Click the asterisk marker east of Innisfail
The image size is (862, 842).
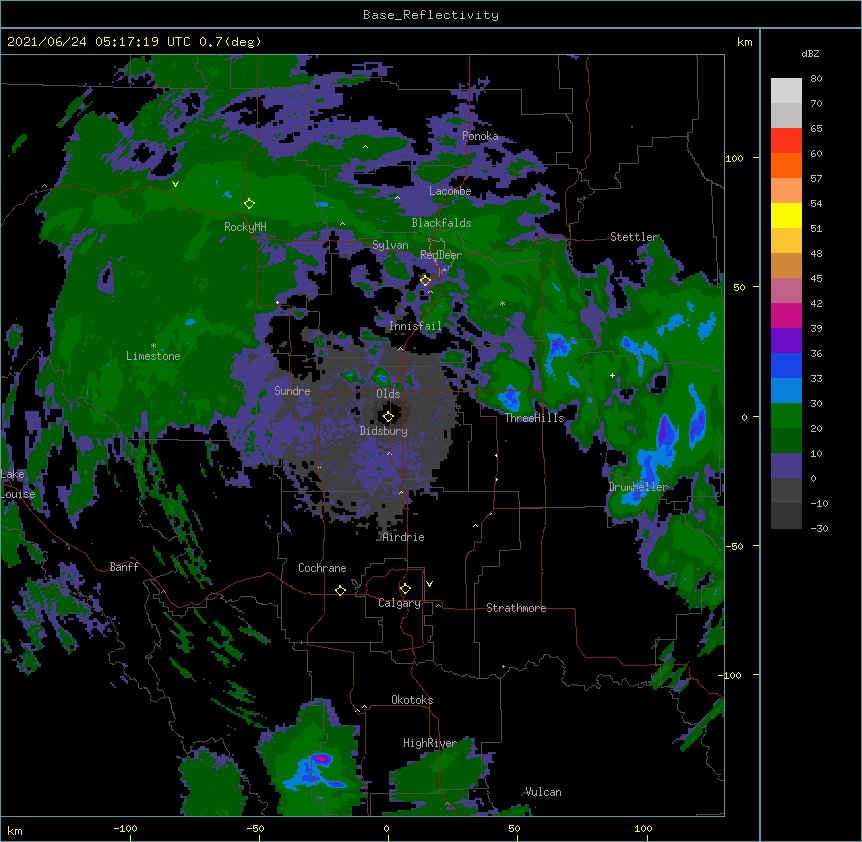502,303
